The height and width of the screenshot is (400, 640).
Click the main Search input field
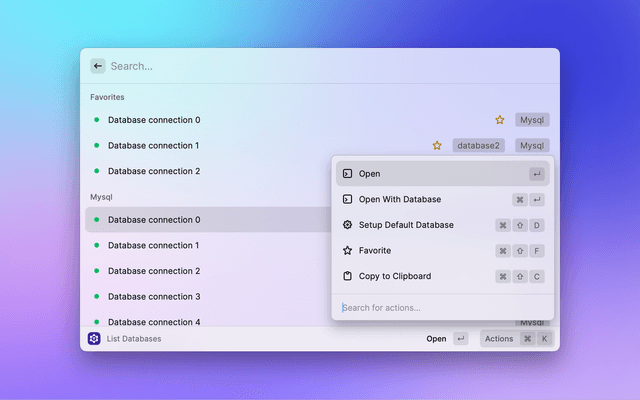point(300,66)
